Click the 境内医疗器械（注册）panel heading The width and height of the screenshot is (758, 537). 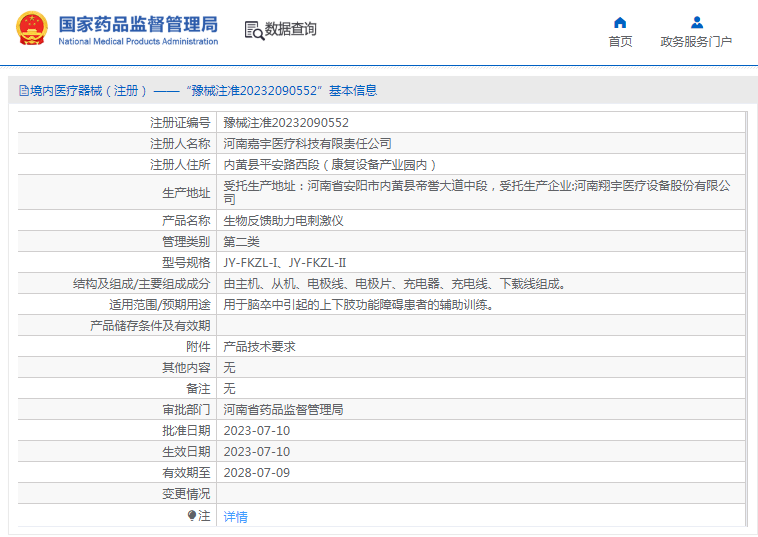tap(197, 91)
